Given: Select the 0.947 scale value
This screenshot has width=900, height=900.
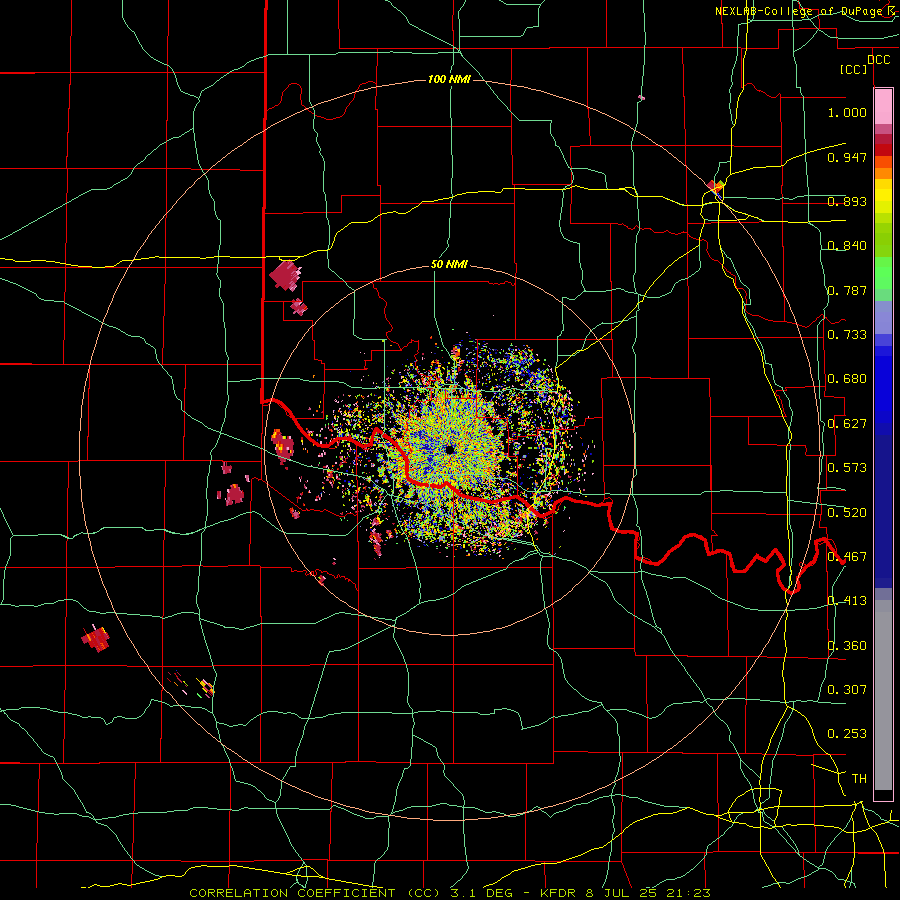Looking at the screenshot, I should [x=847, y=157].
